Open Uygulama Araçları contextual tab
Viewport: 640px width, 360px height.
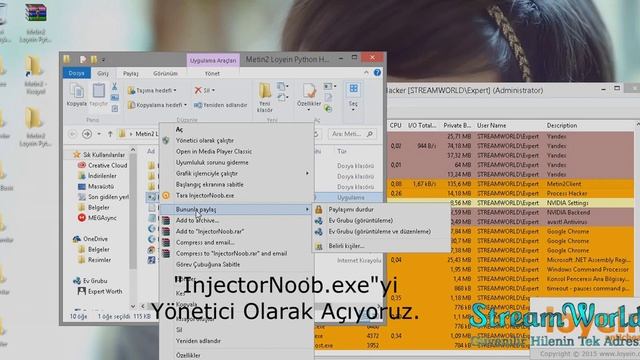click(213, 60)
